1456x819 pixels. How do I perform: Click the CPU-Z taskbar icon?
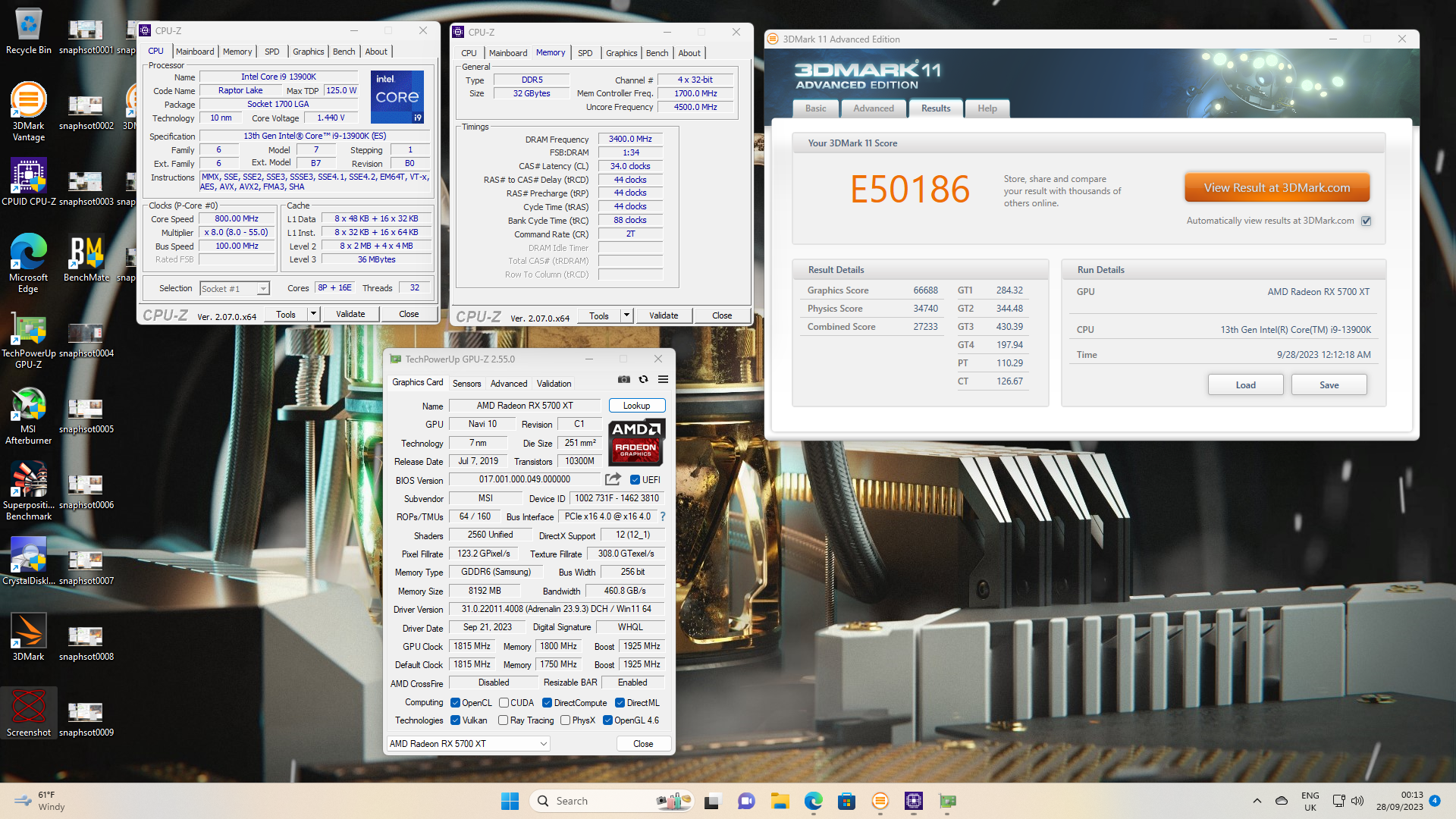tap(913, 801)
